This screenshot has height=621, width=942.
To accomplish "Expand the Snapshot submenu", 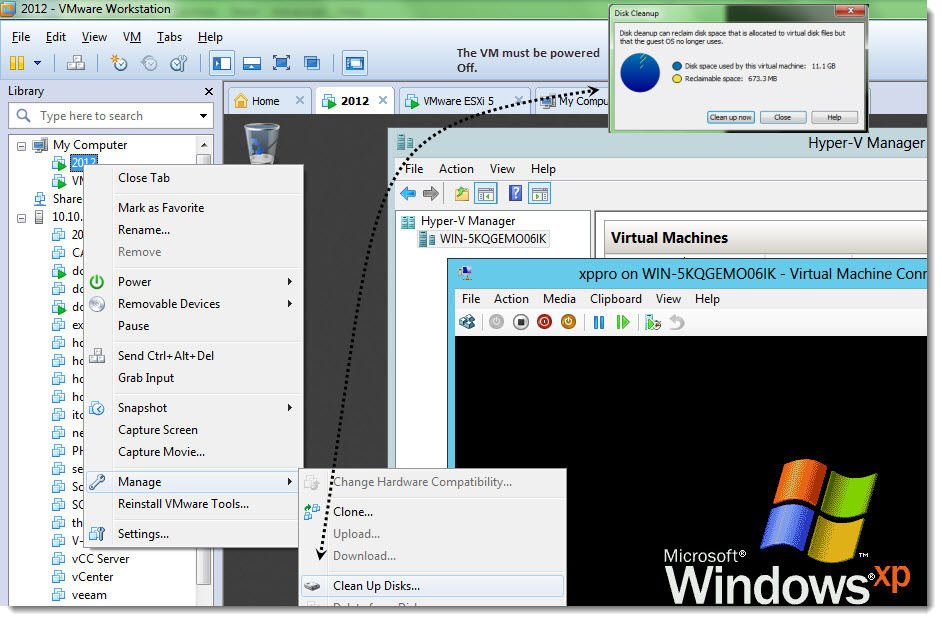I will (x=192, y=408).
